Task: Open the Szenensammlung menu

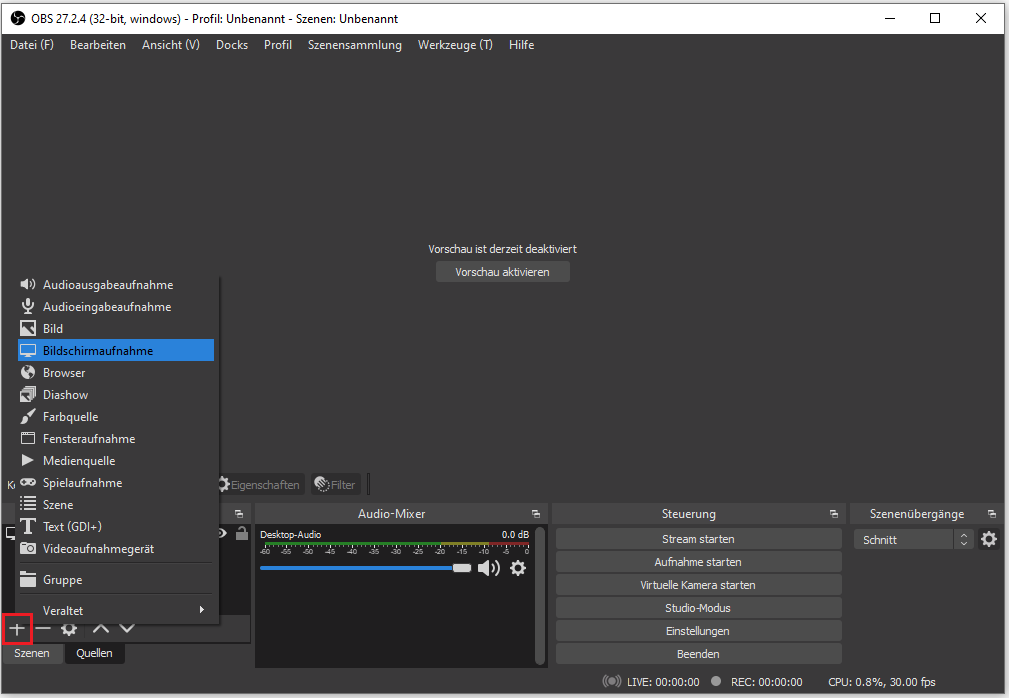Action: 355,45
